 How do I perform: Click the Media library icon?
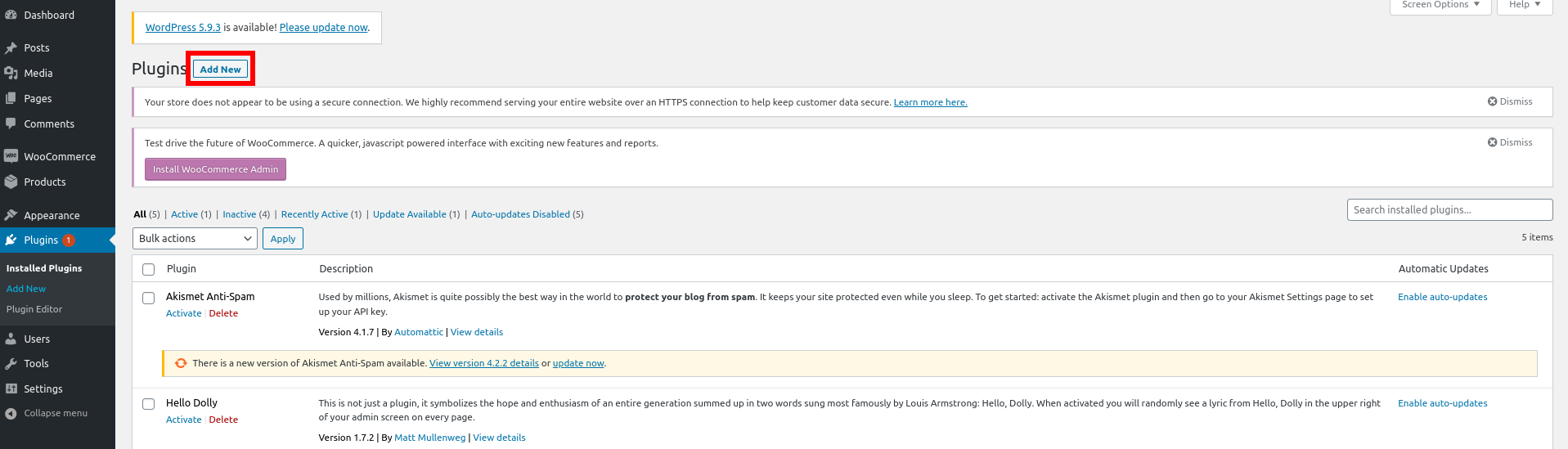(11, 74)
